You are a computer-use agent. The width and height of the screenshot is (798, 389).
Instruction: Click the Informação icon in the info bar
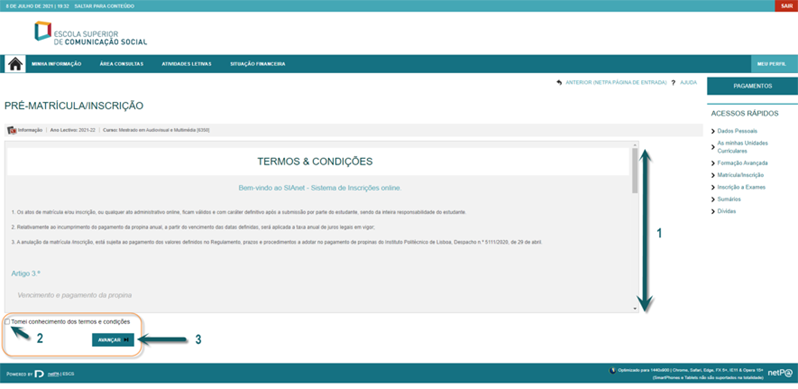coord(12,130)
